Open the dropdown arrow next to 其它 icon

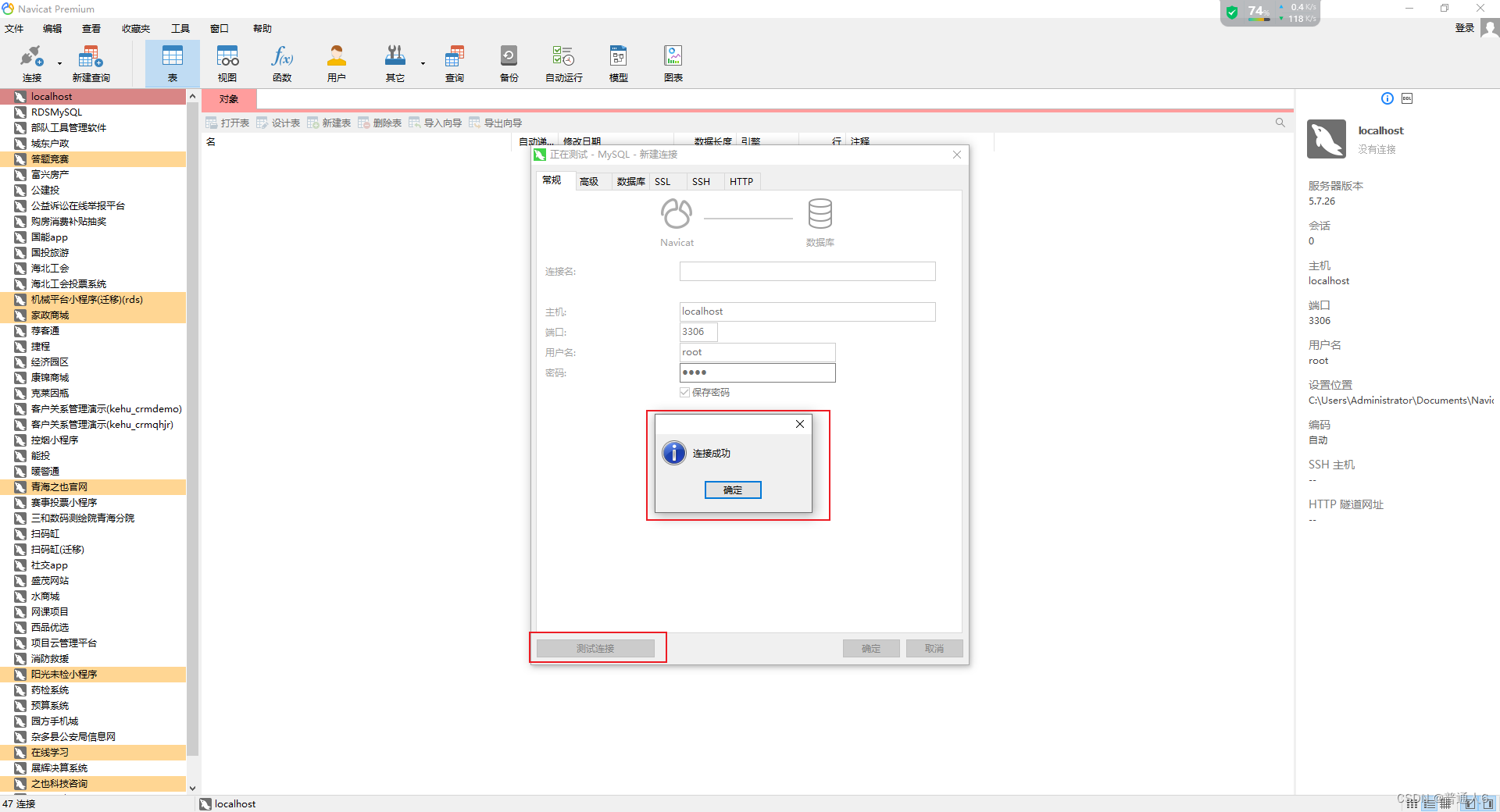[x=423, y=63]
